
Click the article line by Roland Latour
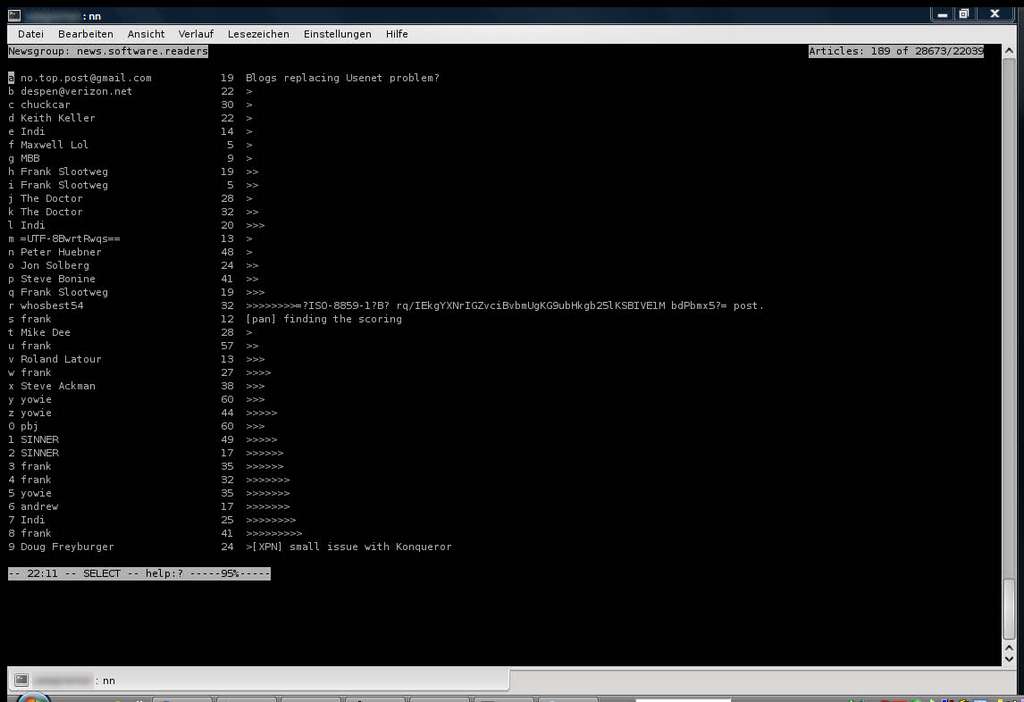pos(60,359)
